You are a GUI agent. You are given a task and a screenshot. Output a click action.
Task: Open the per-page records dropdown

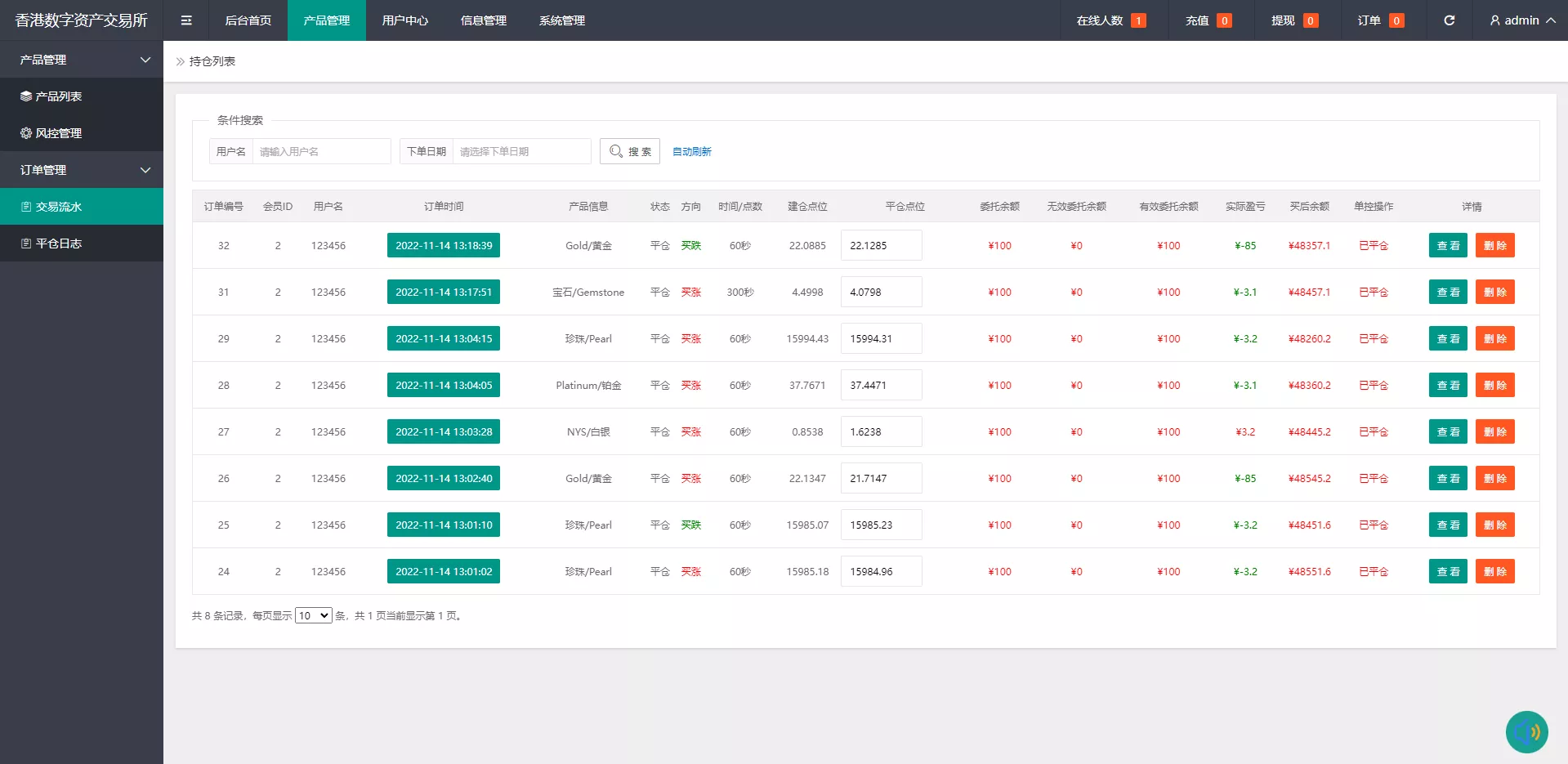click(x=313, y=615)
